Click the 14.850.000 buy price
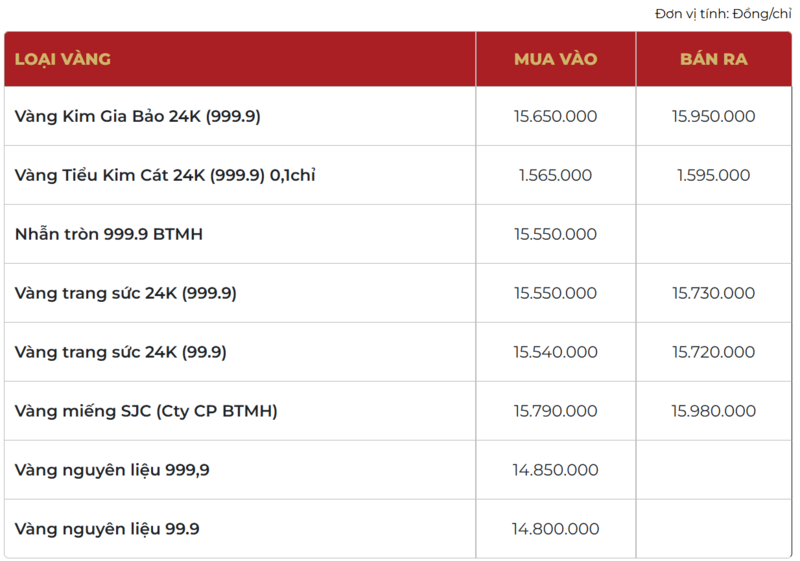 pos(555,470)
